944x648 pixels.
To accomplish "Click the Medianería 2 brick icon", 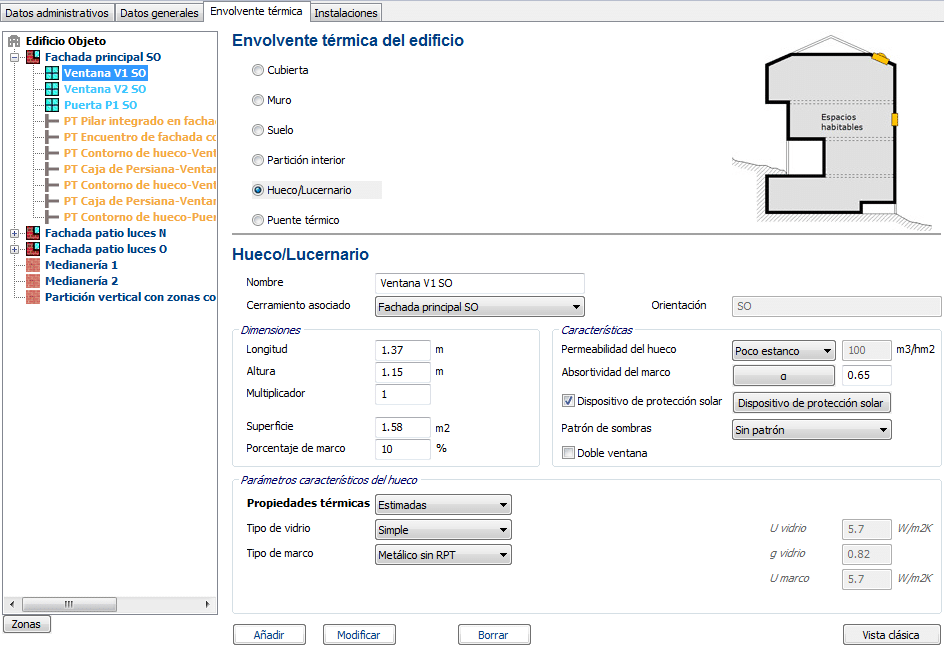I will (x=33, y=281).
